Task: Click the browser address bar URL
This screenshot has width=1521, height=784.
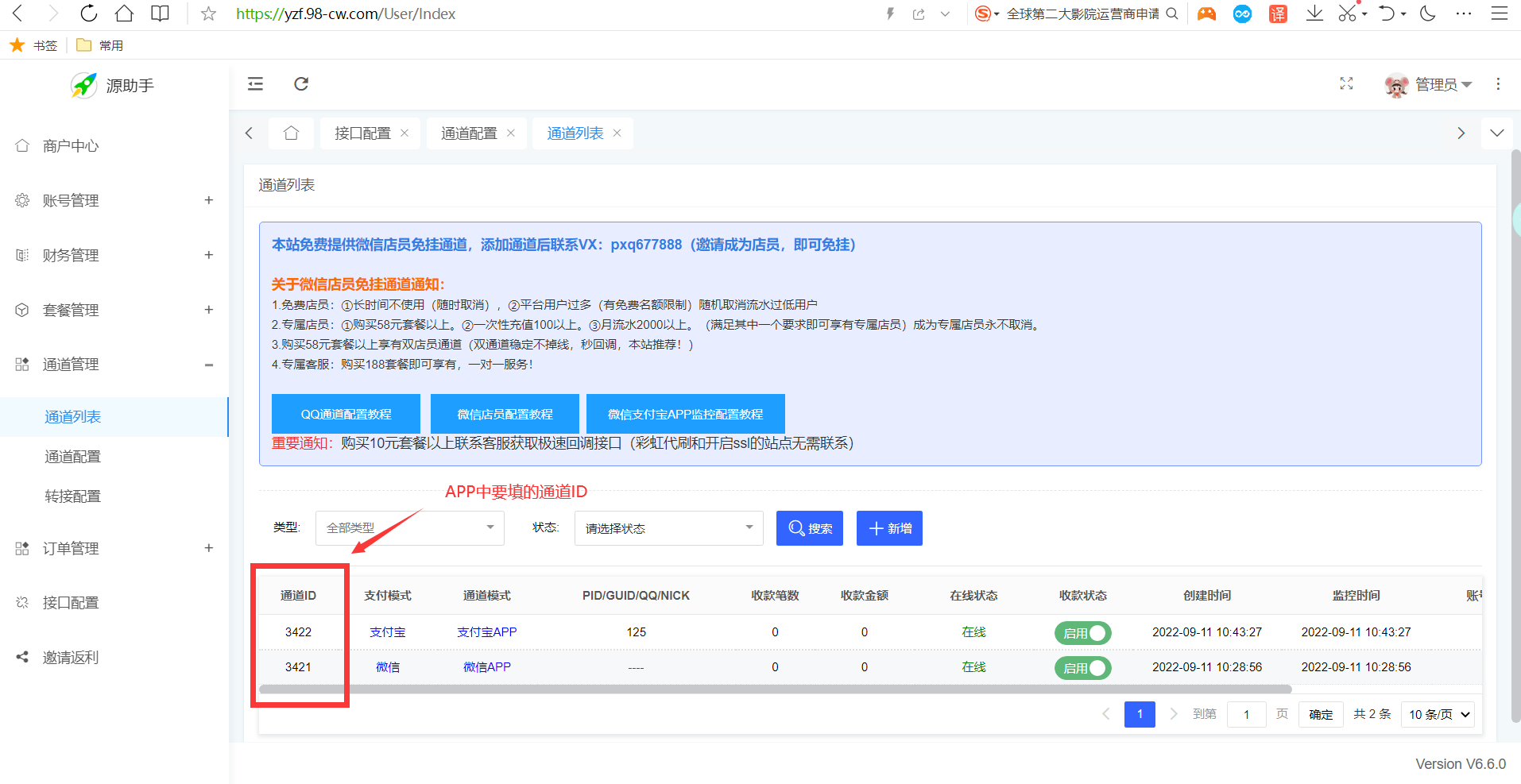Action: coord(346,14)
